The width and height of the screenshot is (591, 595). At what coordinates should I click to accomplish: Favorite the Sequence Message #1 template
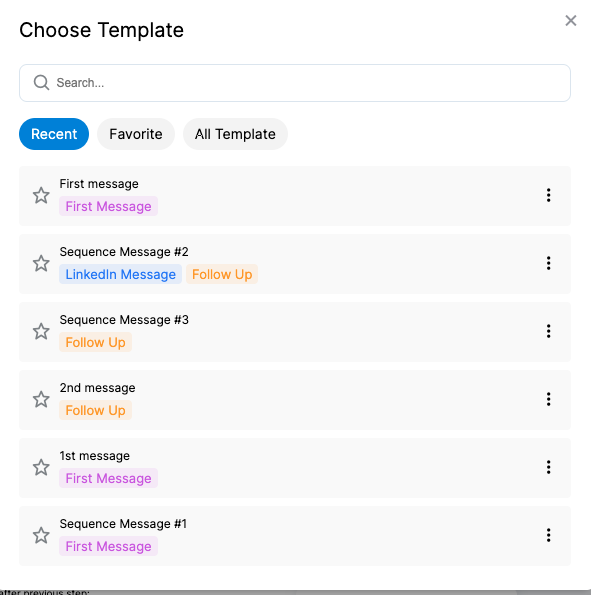pyautogui.click(x=41, y=535)
